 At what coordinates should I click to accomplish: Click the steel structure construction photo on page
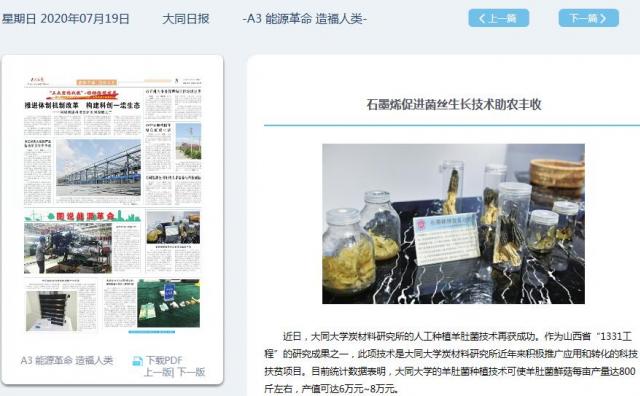pos(98,167)
